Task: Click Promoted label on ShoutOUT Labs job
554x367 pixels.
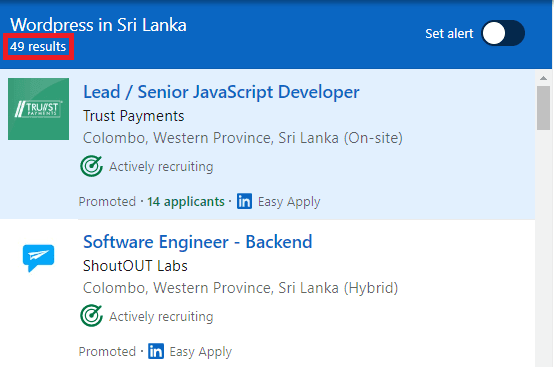Action: [x=107, y=351]
